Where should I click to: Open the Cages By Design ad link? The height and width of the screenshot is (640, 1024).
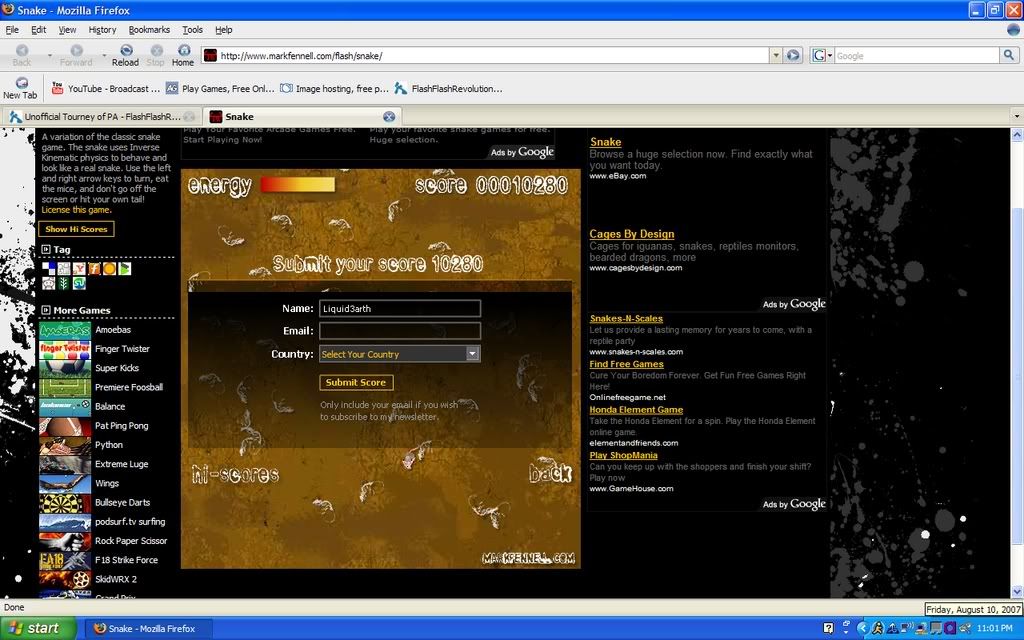[x=631, y=234]
